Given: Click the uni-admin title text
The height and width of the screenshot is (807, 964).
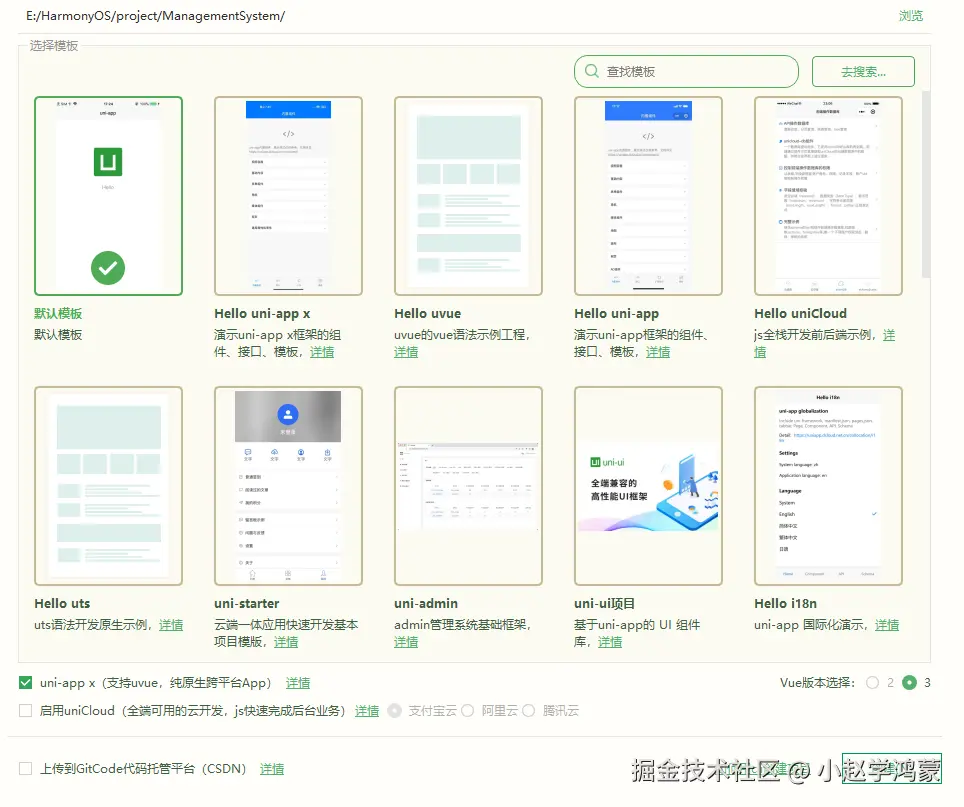Looking at the screenshot, I should tap(426, 604).
